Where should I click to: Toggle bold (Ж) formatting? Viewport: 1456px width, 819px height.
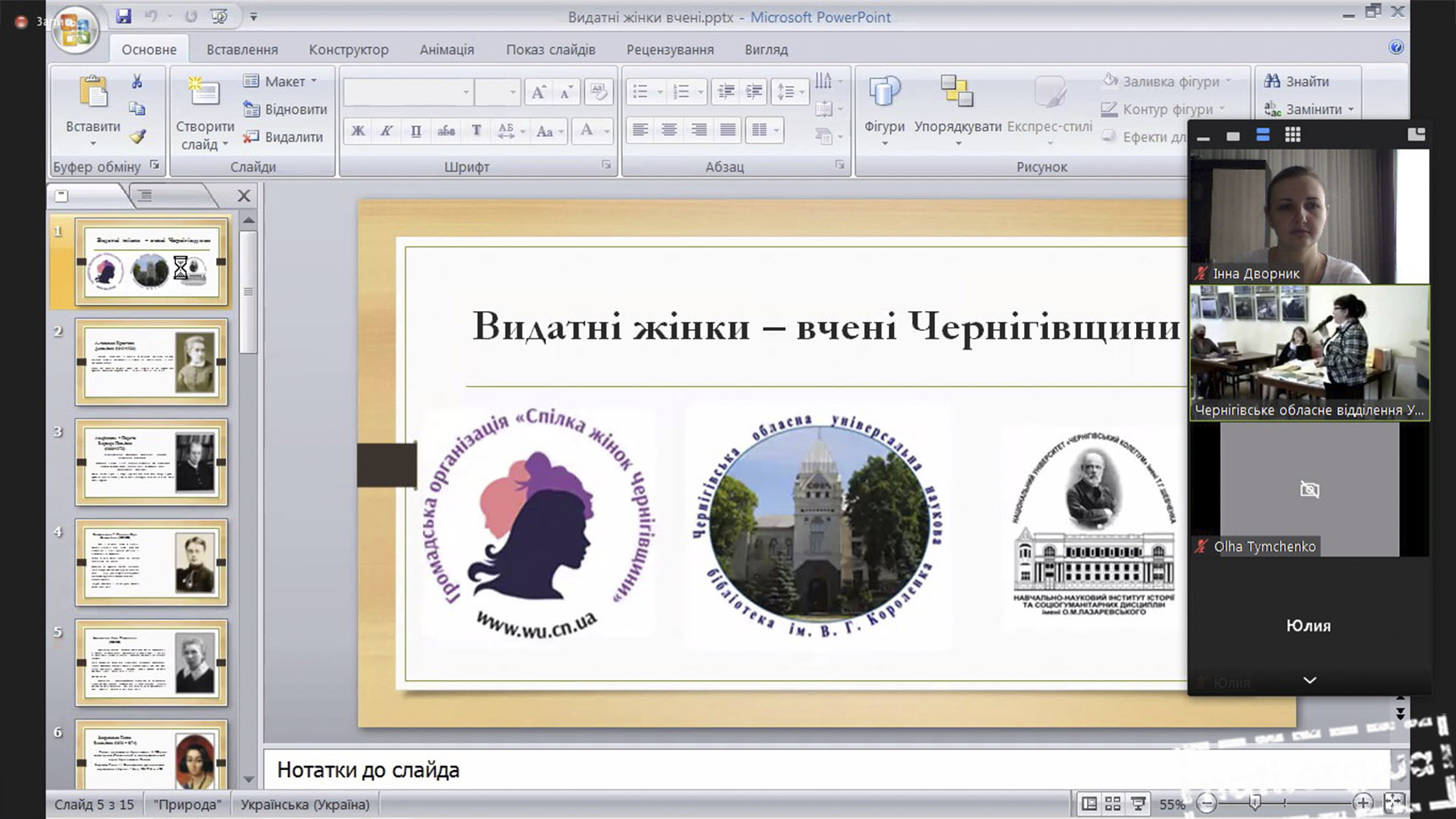click(357, 131)
